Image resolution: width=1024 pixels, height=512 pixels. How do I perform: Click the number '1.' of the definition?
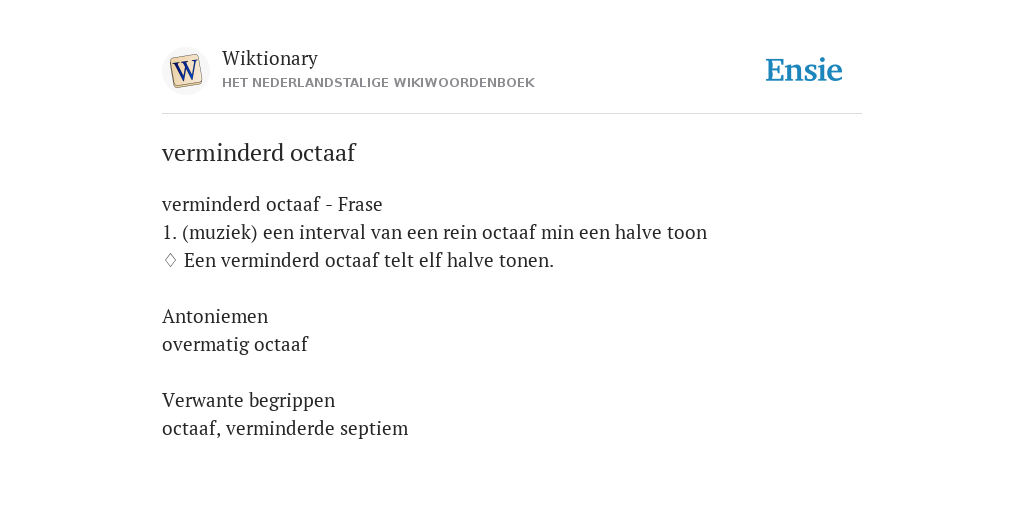click(x=169, y=232)
